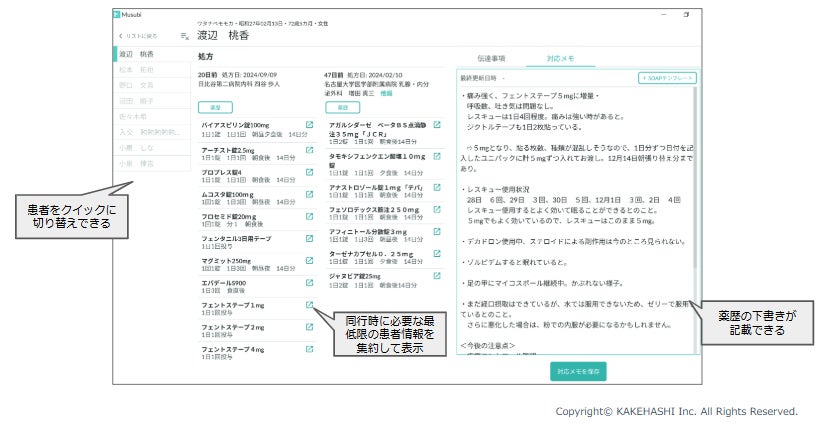Viewport: 820px width, 423px height.
Task: Open 薬歴 button under 2024/09/09 prescription
Action: click(215, 107)
